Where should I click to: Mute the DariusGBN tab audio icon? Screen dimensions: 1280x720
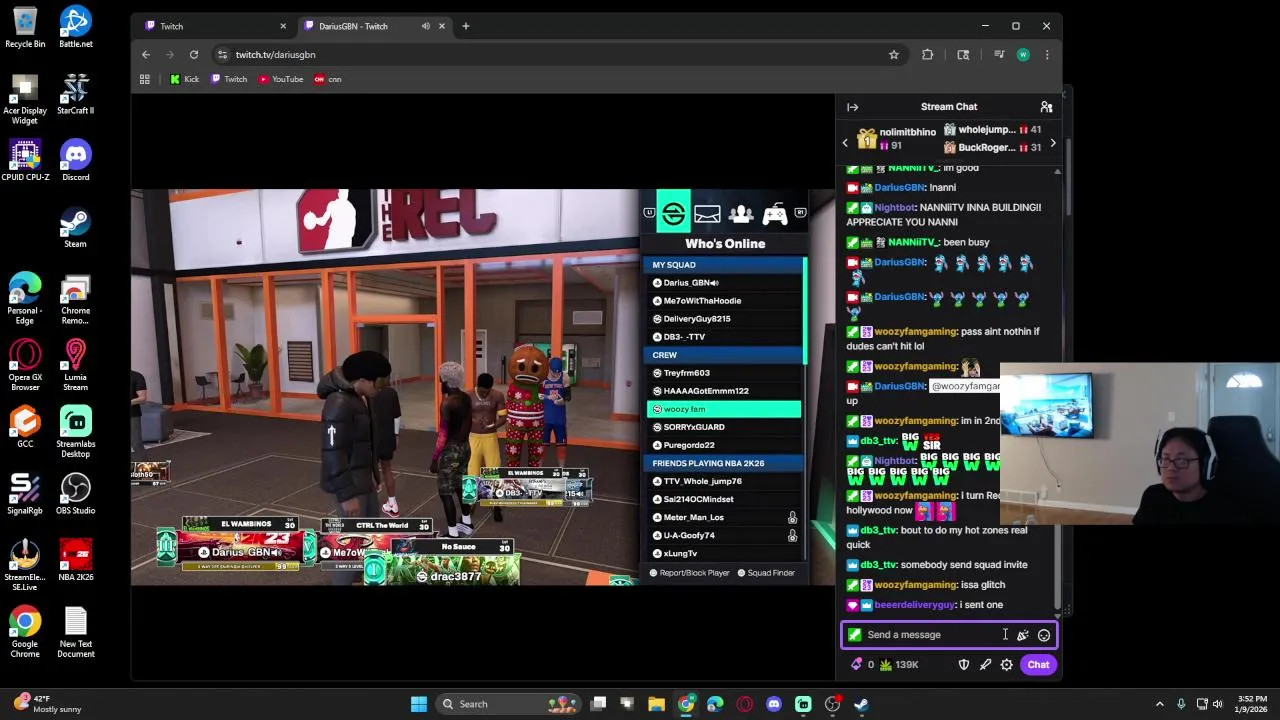(x=426, y=26)
